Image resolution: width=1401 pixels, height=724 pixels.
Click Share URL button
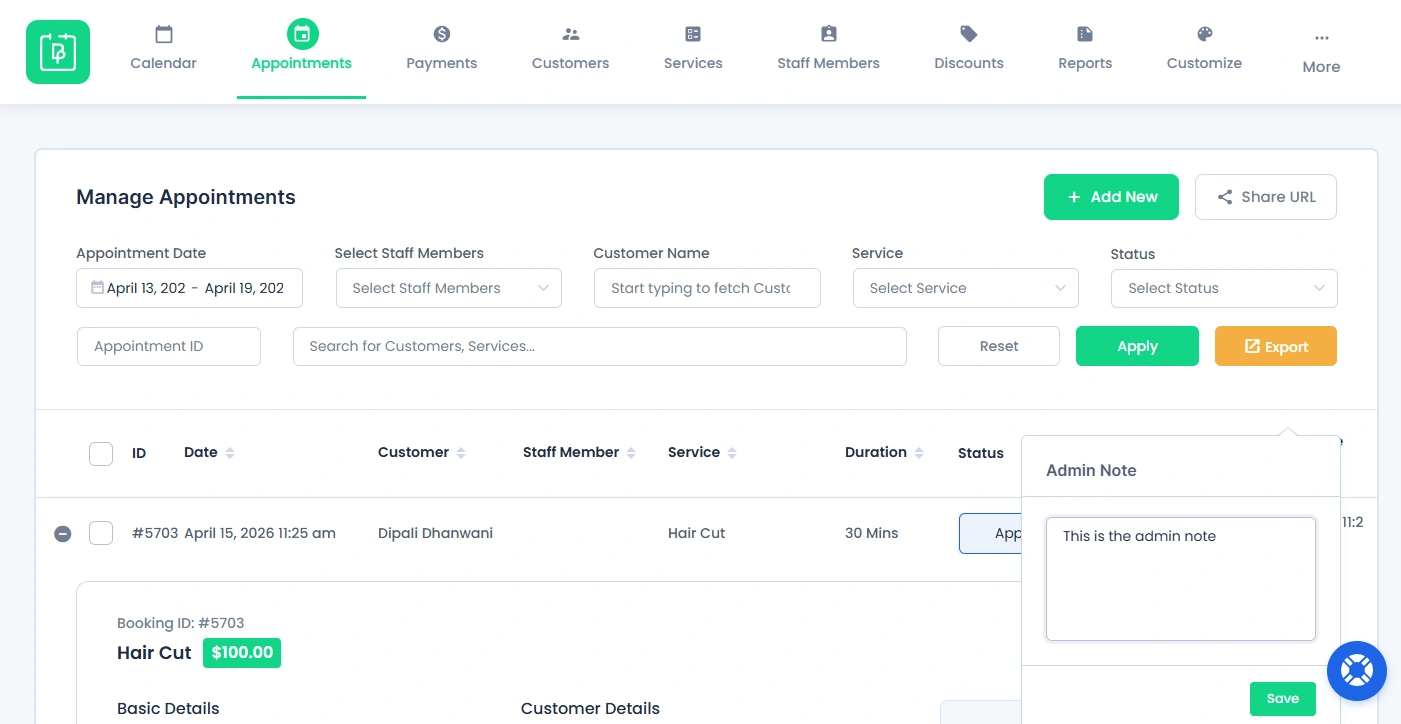pos(1266,197)
